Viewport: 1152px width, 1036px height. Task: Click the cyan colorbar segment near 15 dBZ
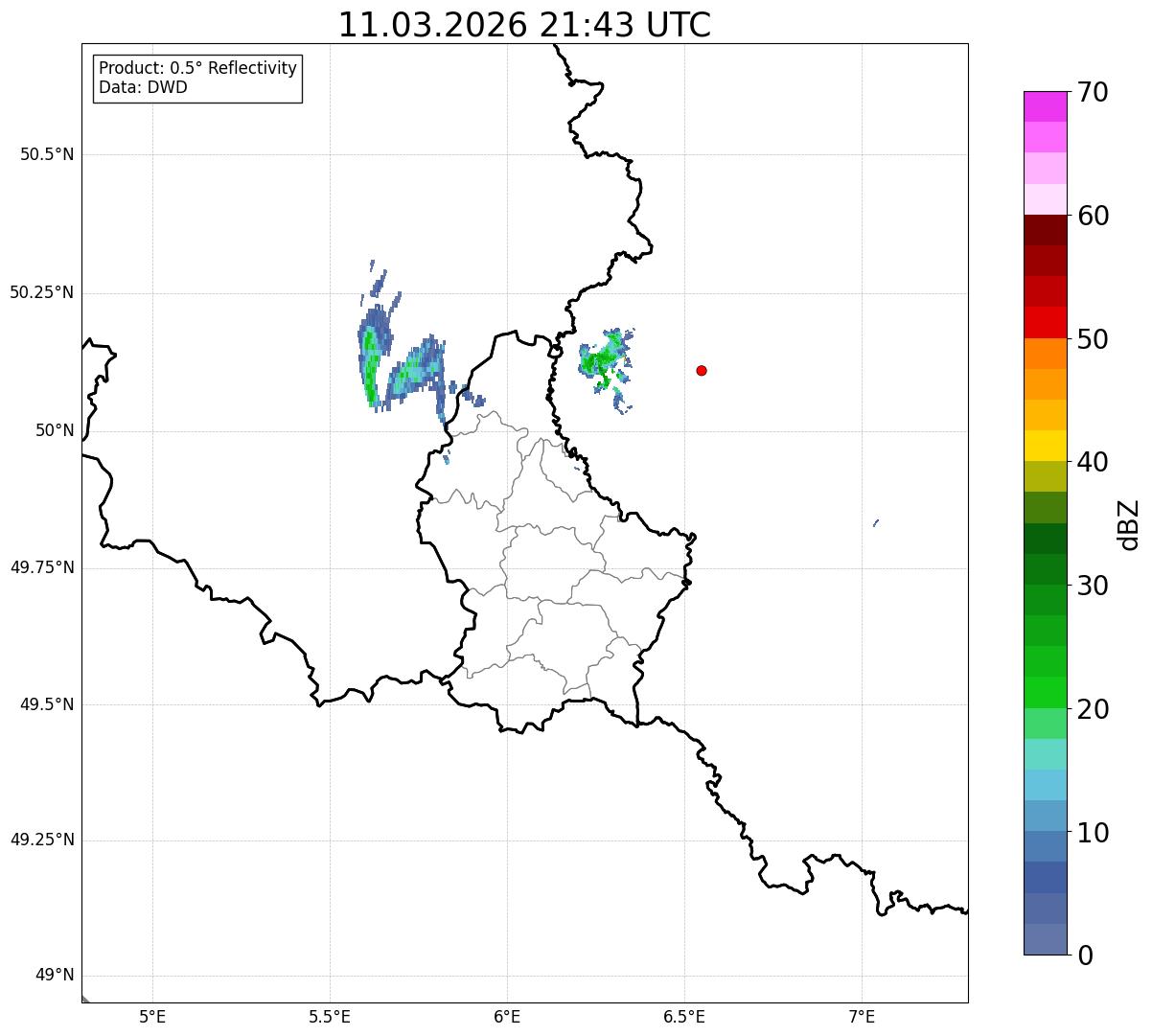[1045, 786]
